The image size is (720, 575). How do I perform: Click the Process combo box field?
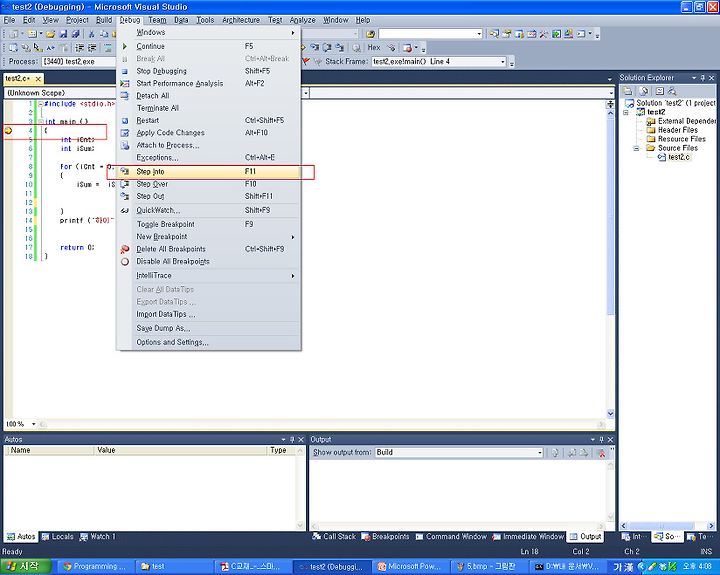click(78, 62)
